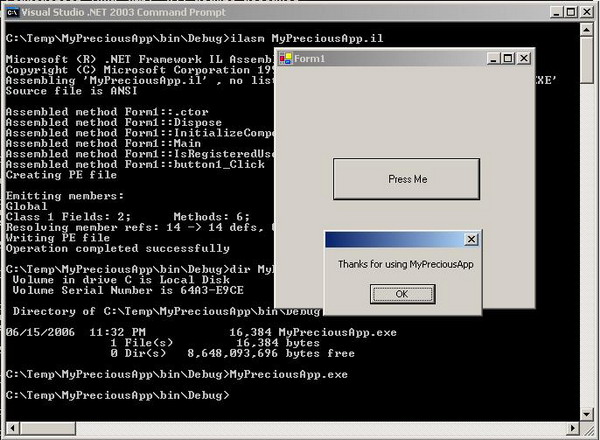Click the 'Creating PE file' console line
This screenshot has height=440, width=600.
coord(61,175)
